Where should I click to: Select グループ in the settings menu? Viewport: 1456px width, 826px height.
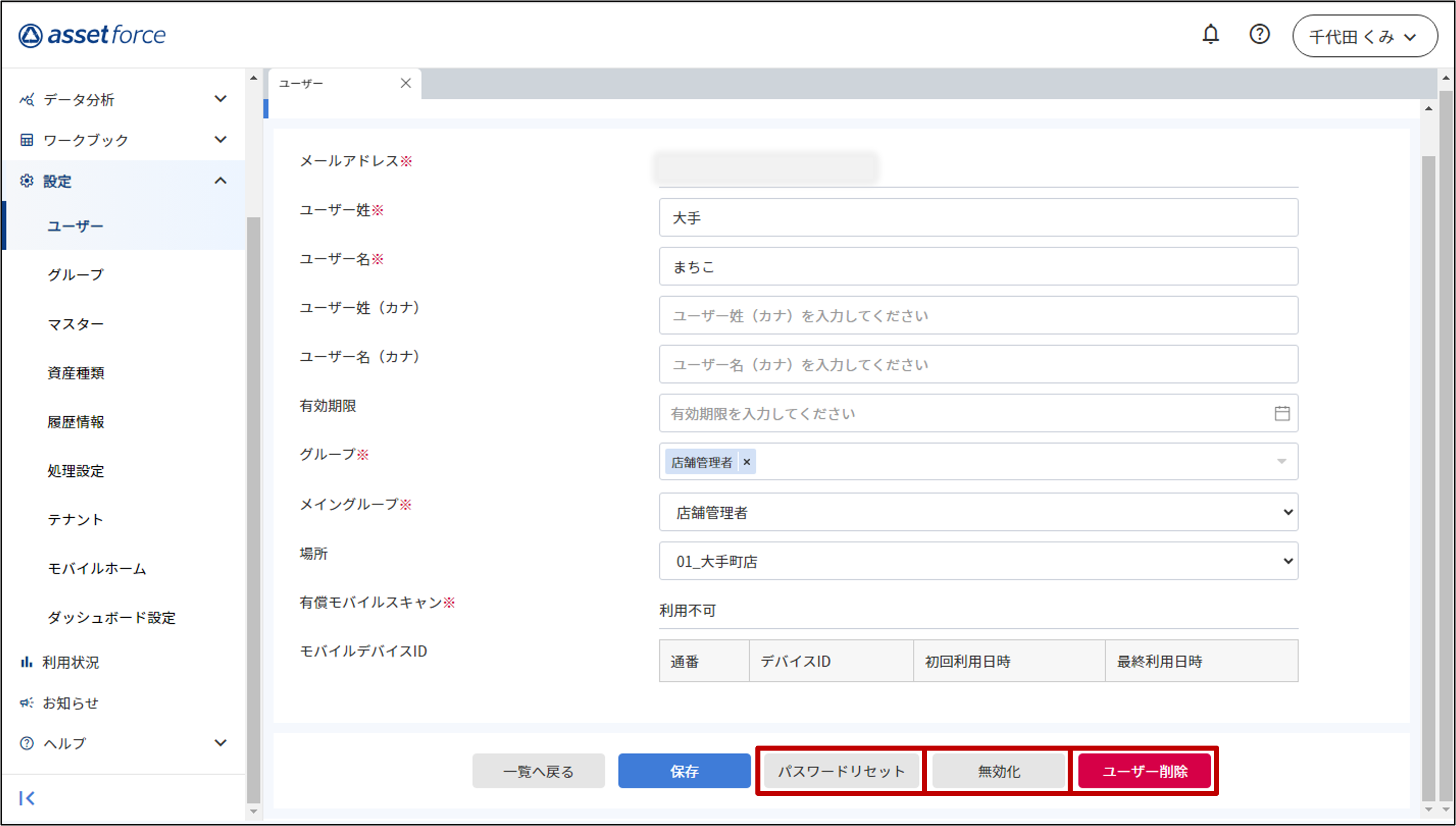[75, 275]
